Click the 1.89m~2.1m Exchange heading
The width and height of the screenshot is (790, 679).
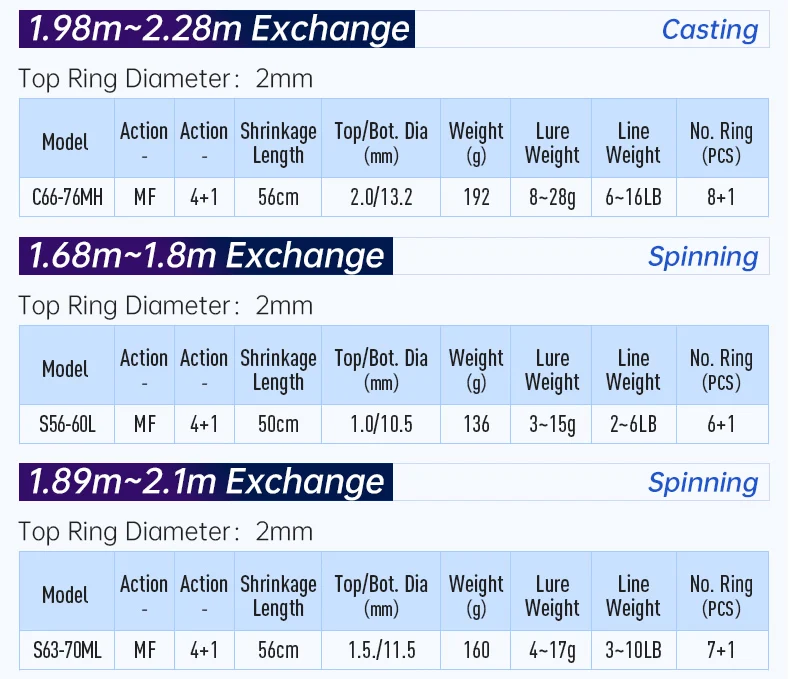(x=207, y=482)
